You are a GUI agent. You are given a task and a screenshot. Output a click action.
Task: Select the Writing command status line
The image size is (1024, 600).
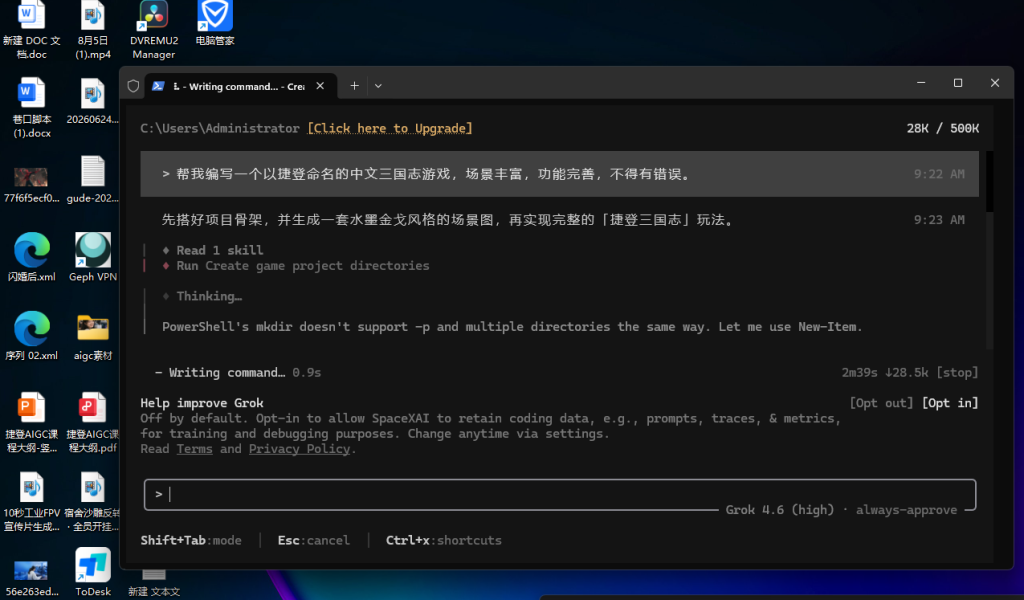(x=238, y=373)
